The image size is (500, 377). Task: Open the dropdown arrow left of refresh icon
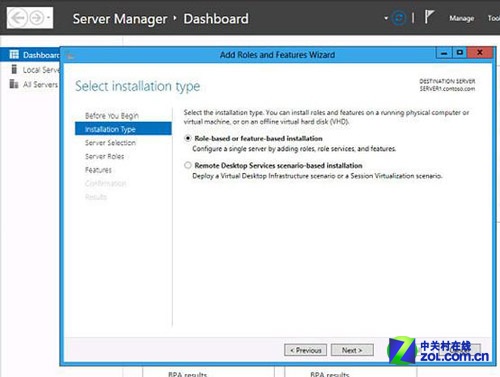click(x=386, y=18)
